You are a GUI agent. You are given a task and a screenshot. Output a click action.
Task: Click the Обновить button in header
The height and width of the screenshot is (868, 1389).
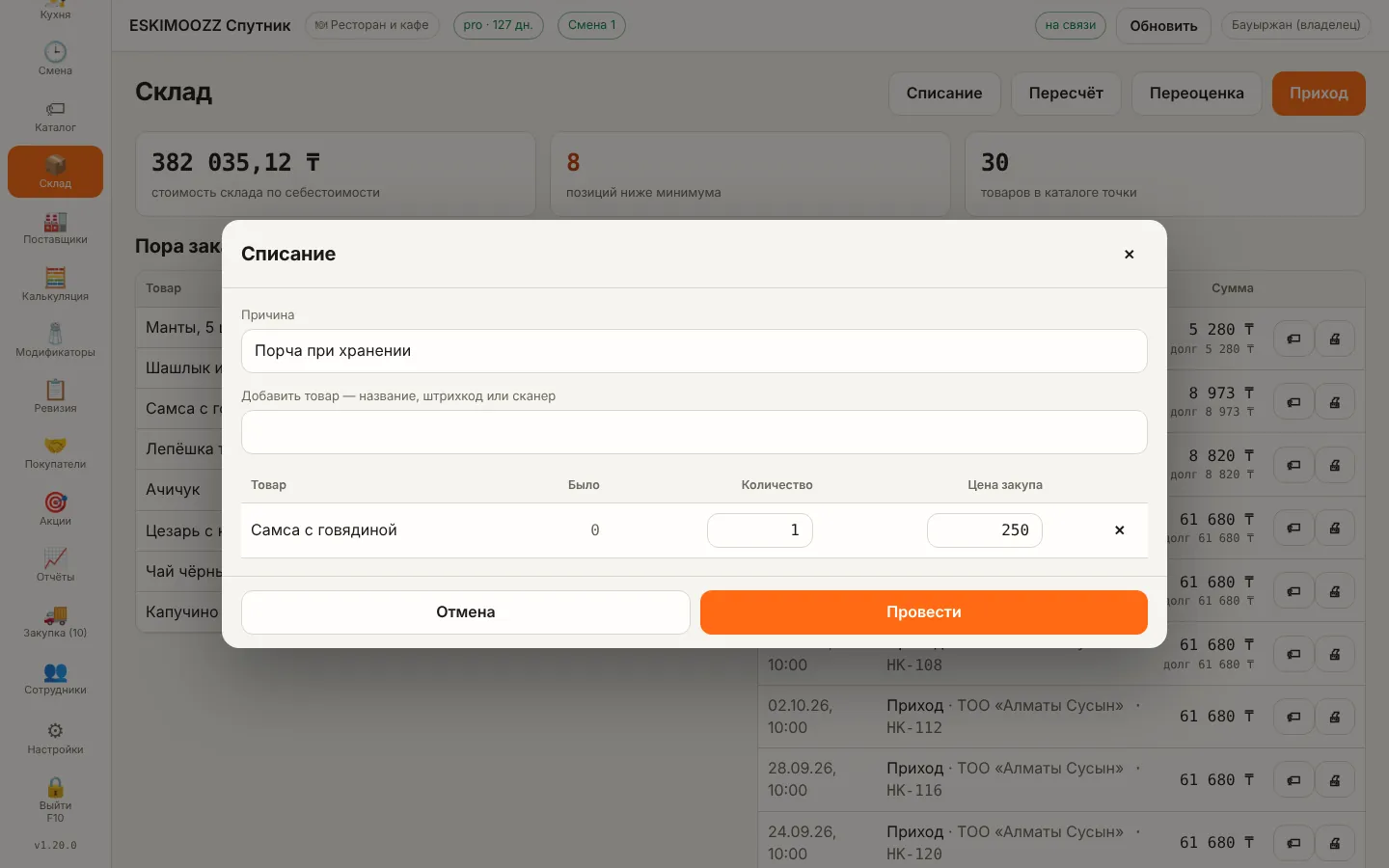(1163, 26)
